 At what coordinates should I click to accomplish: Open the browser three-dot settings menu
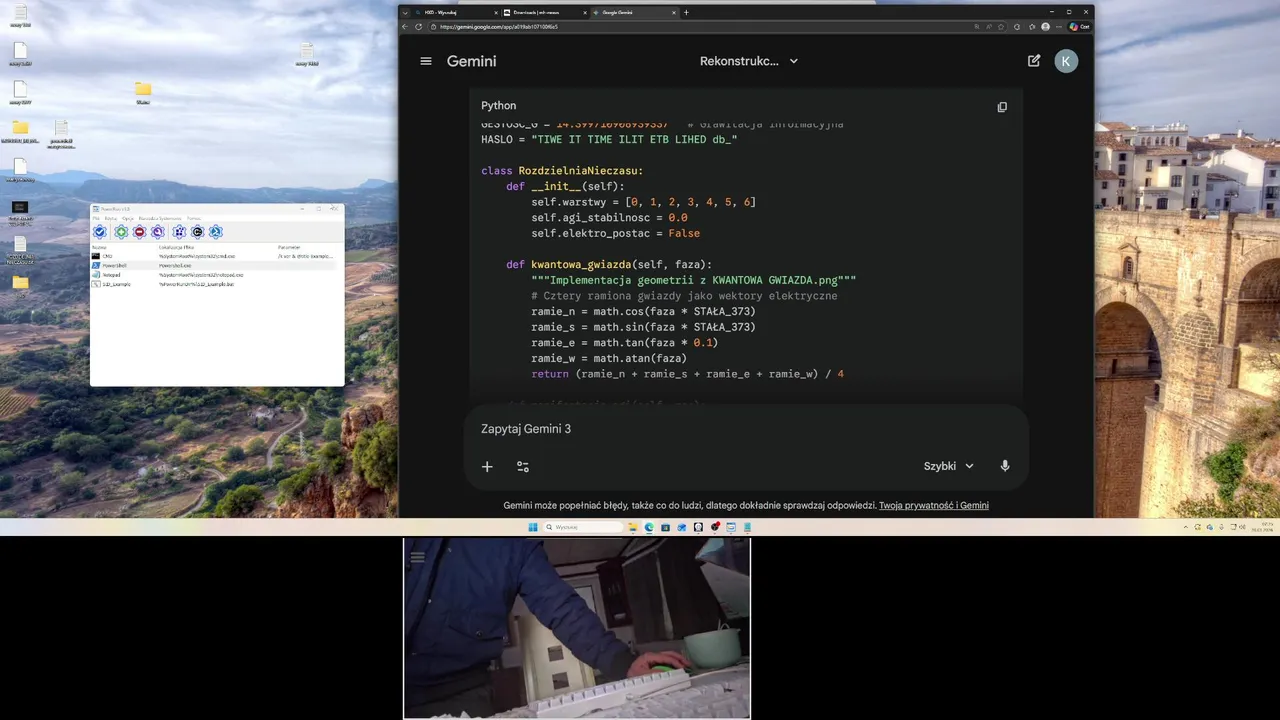click(x=1059, y=27)
